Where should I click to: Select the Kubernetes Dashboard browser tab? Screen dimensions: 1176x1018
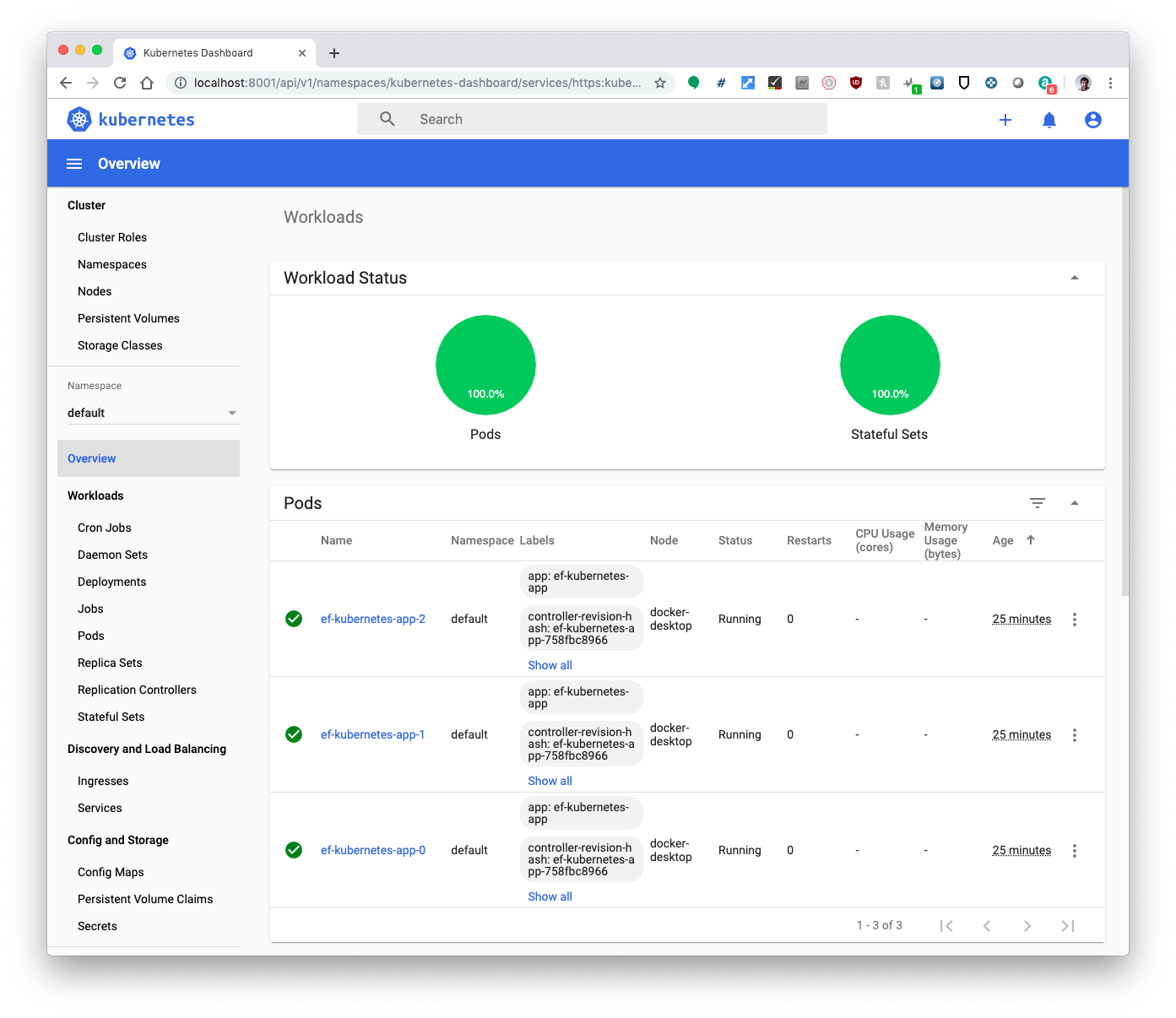[214, 53]
